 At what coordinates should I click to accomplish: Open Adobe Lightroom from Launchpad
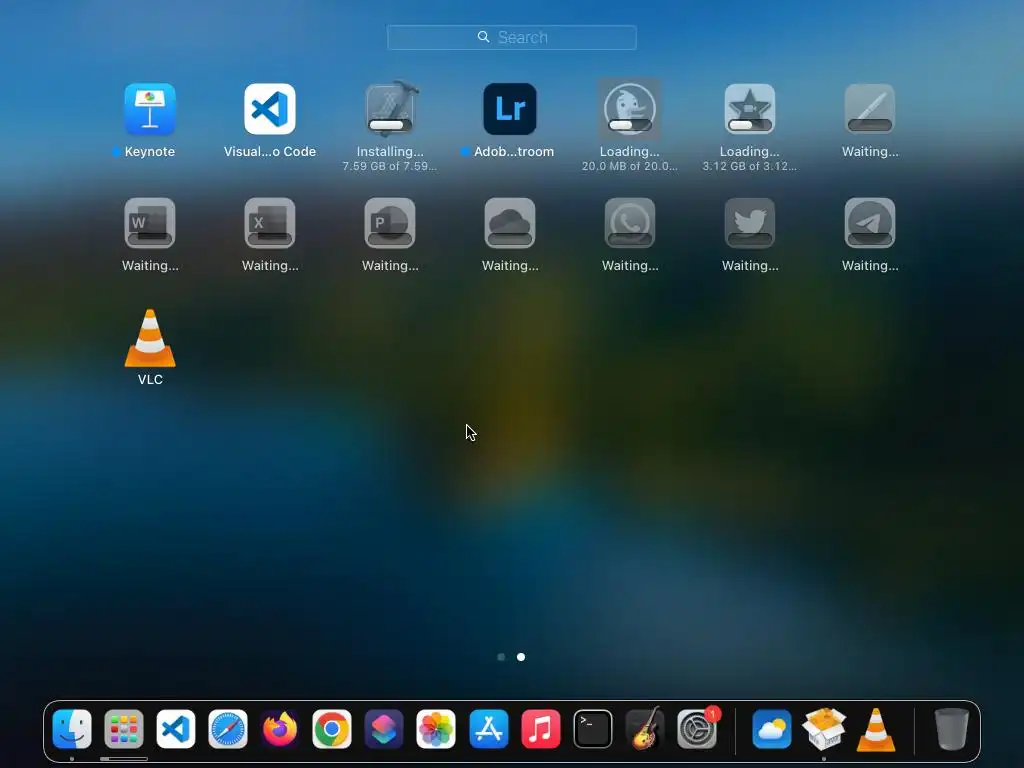pyautogui.click(x=510, y=109)
